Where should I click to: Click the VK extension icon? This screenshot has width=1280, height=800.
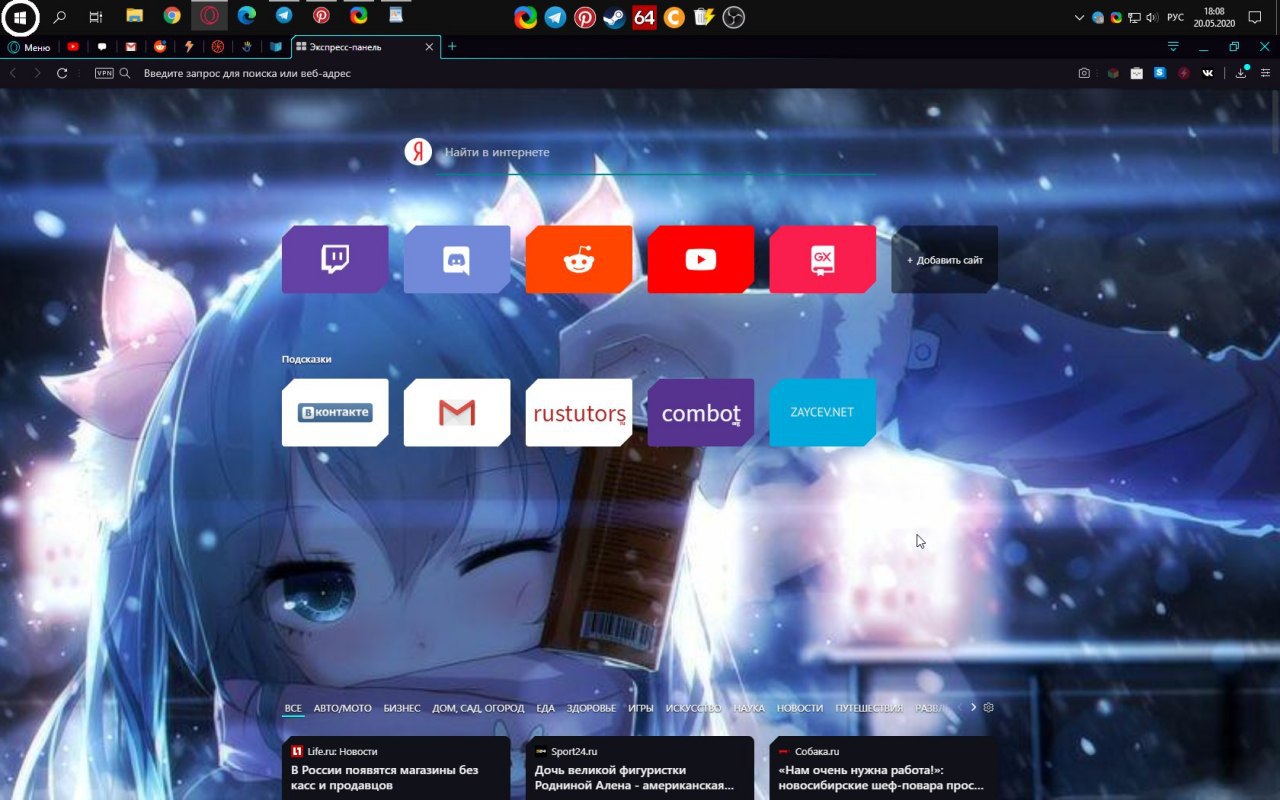1208,73
